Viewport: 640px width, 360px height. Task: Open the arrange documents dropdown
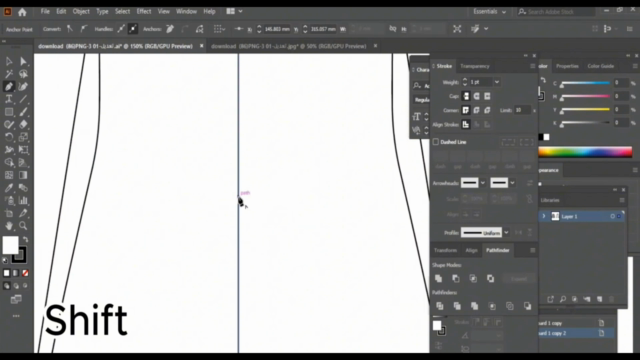pos(234,11)
